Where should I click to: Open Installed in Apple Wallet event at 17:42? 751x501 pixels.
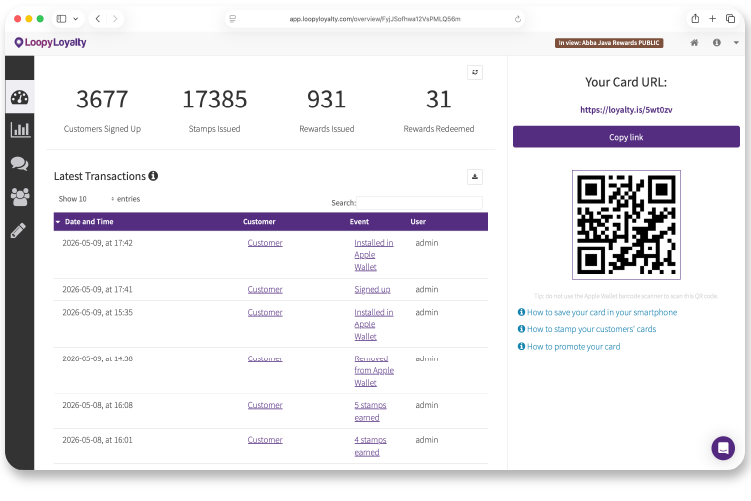point(374,255)
